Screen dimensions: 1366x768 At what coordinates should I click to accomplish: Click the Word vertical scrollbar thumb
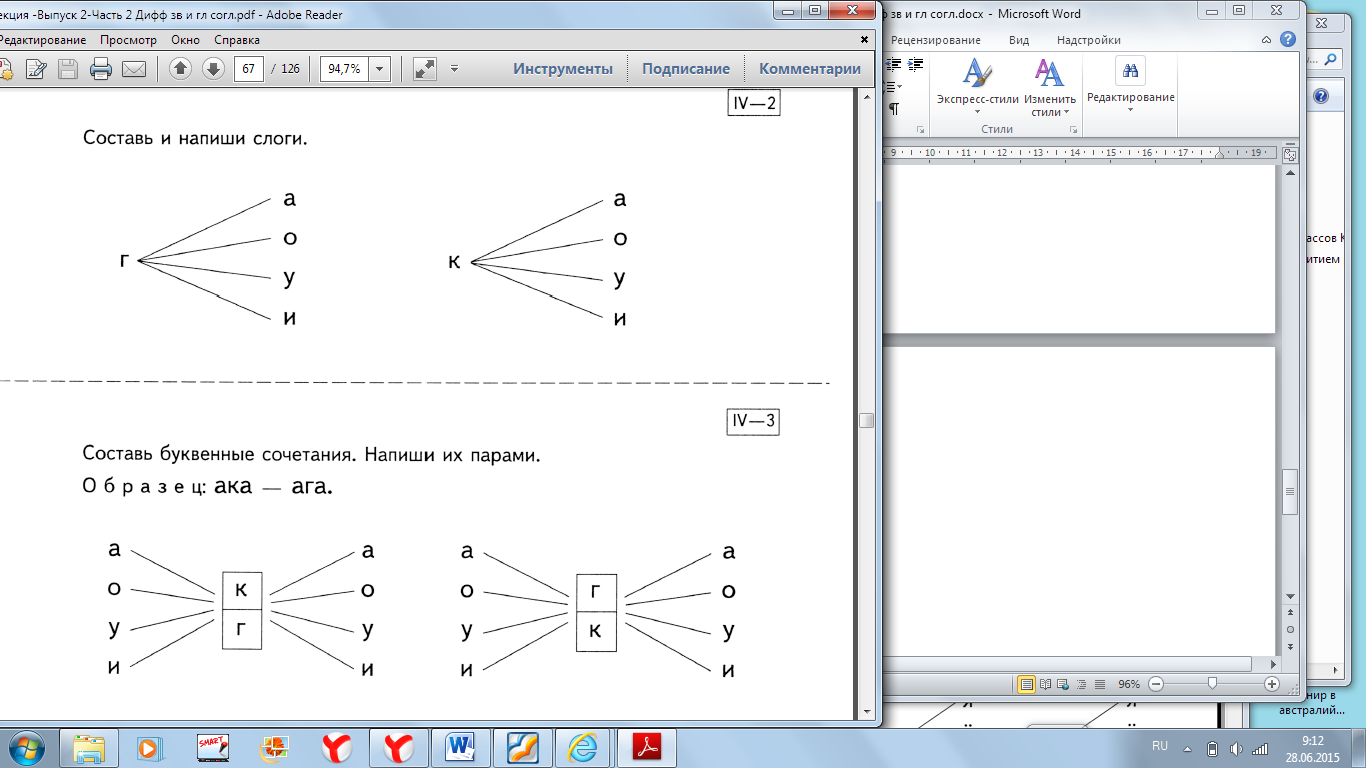pos(1290,491)
